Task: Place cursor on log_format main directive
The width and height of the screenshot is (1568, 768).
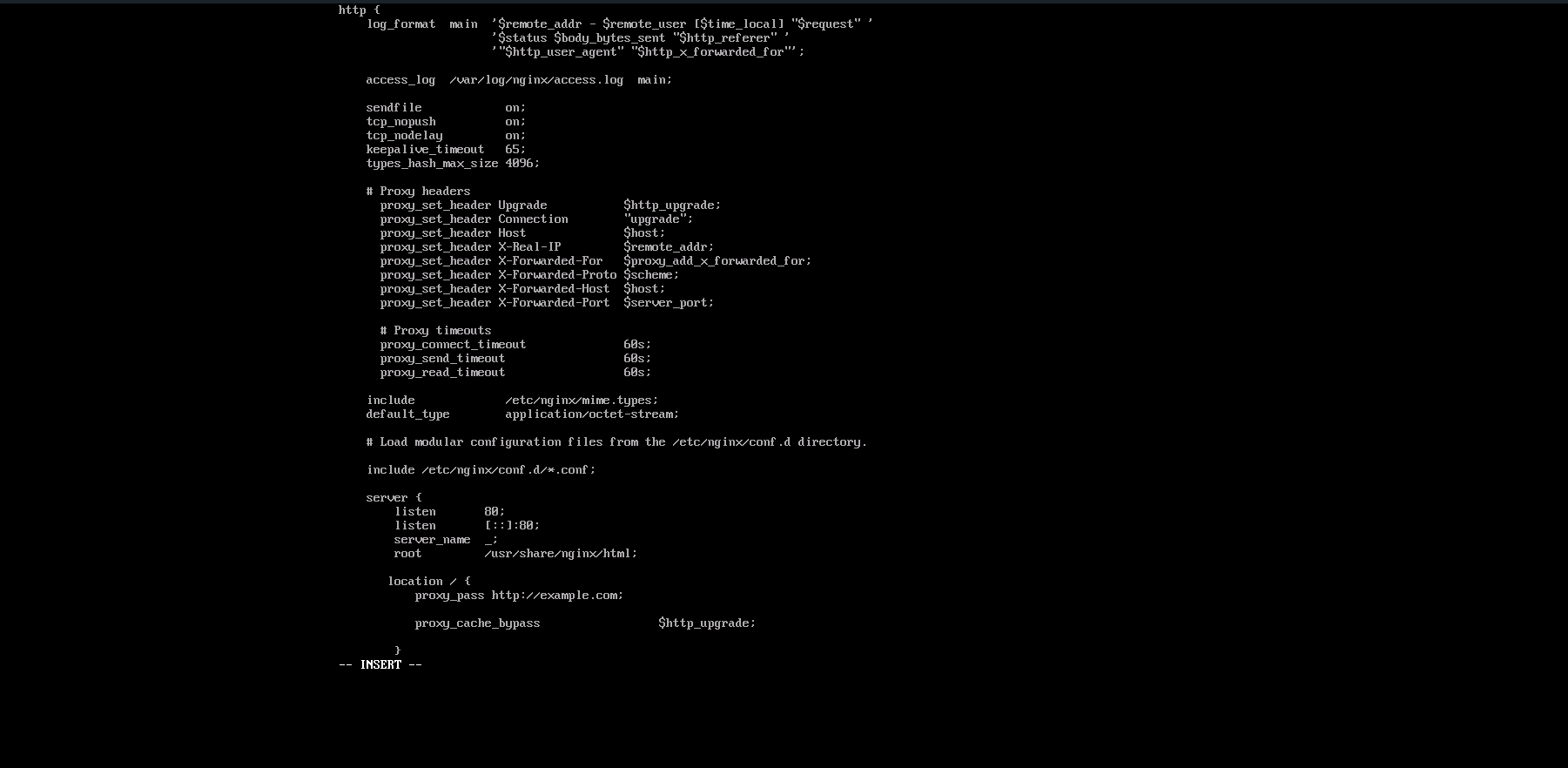Action: tap(422, 24)
